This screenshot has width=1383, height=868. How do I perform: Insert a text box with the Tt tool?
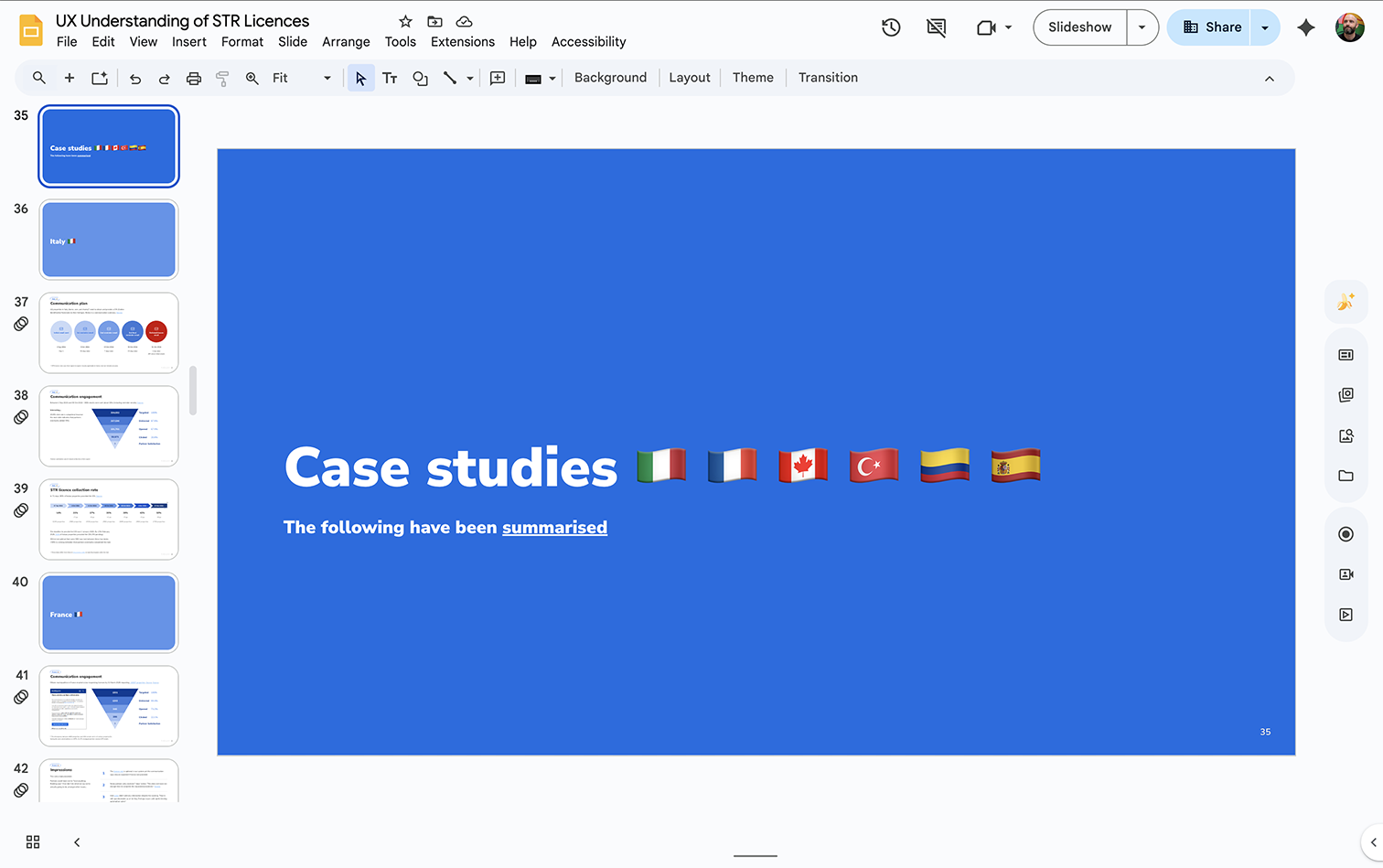(391, 78)
